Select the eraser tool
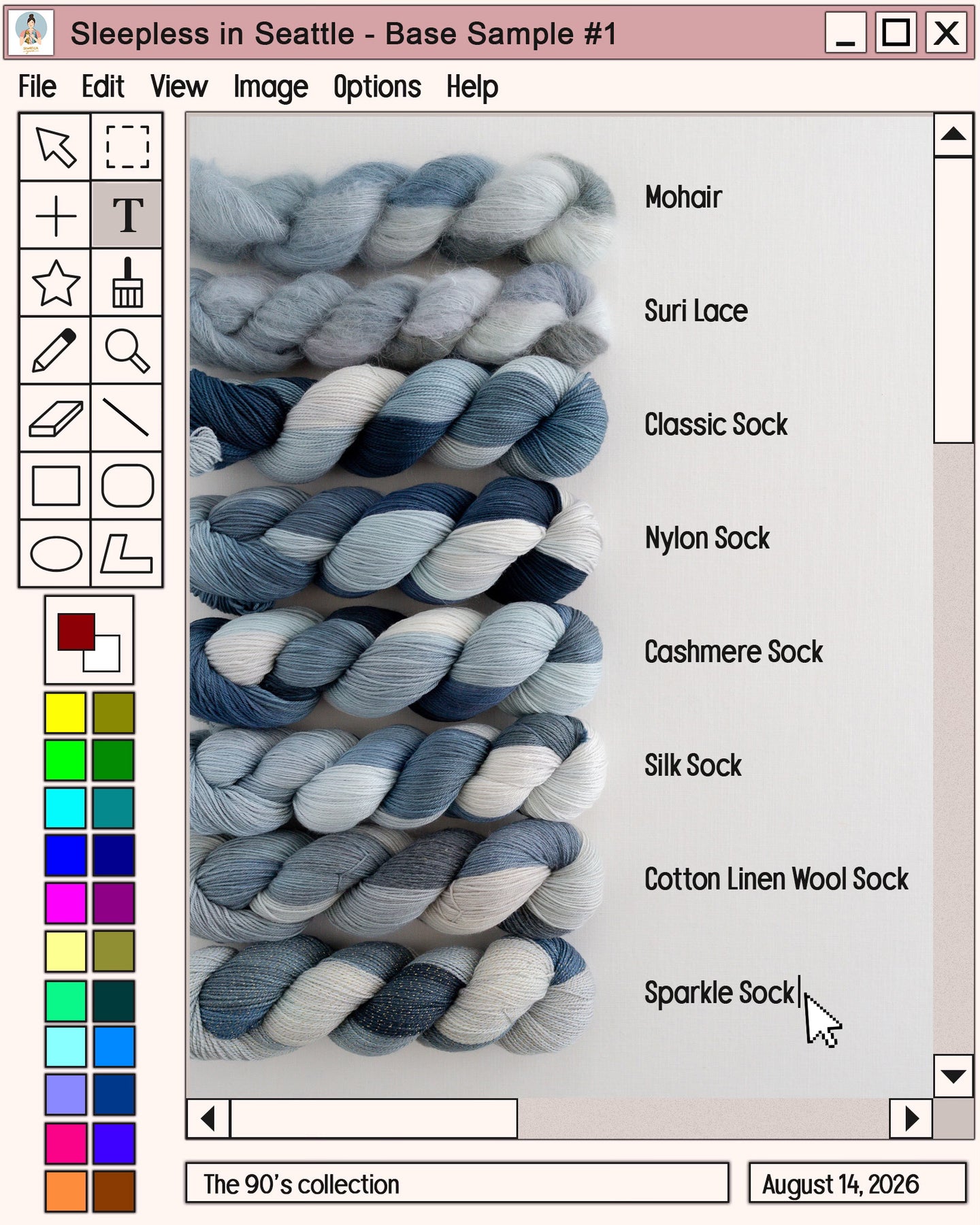Viewport: 980px width, 1225px height. (x=55, y=418)
